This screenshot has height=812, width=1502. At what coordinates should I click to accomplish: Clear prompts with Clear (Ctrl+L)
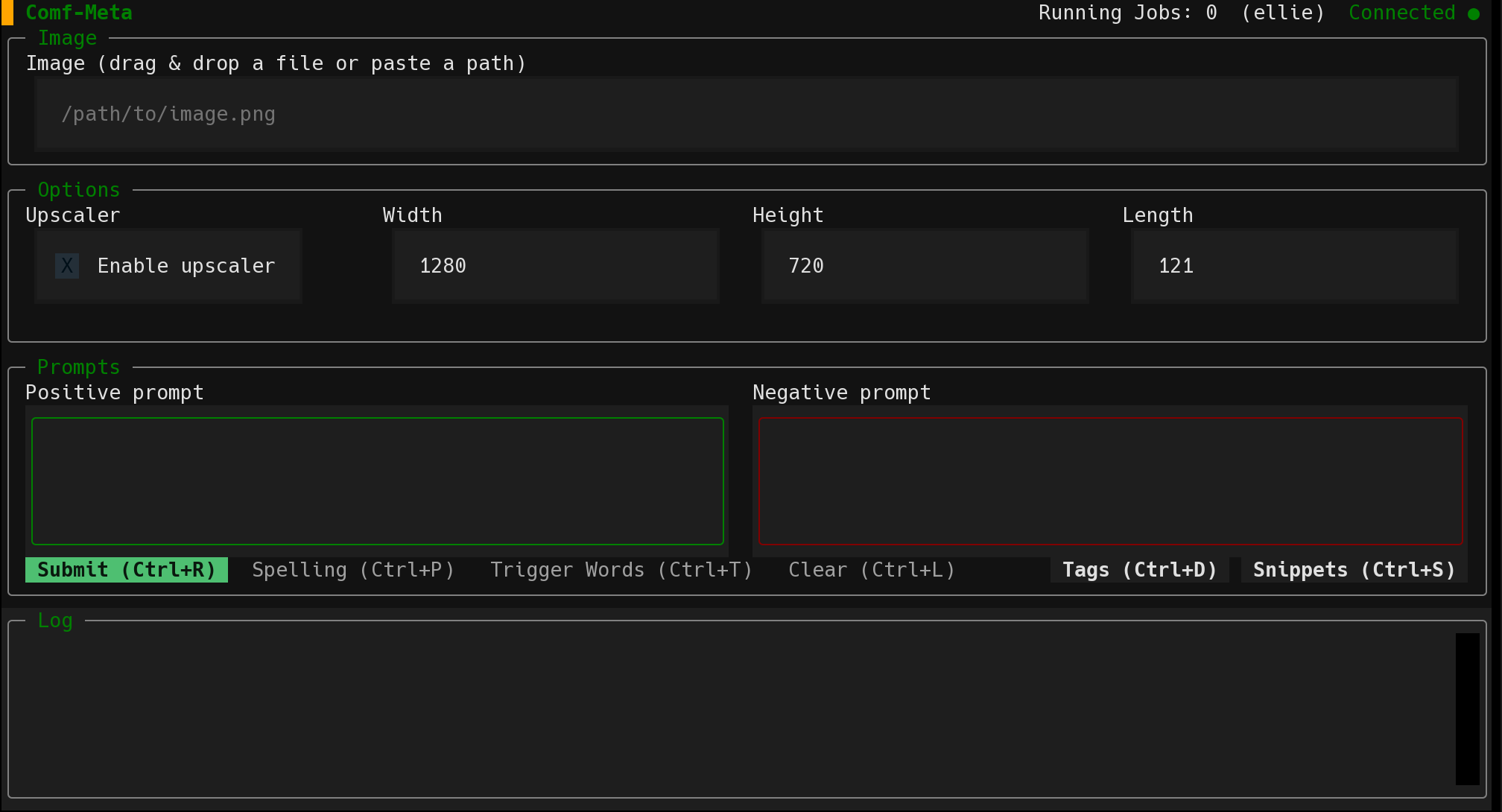coord(872,570)
